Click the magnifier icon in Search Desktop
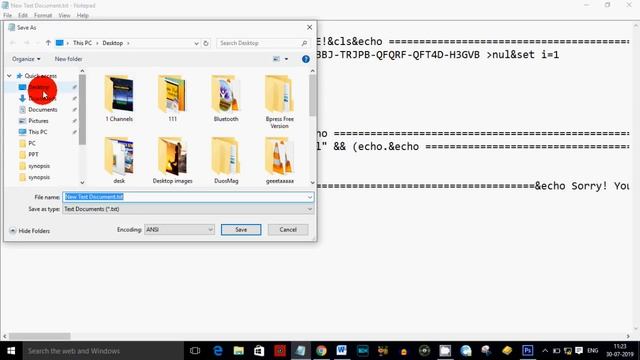 coord(304,43)
